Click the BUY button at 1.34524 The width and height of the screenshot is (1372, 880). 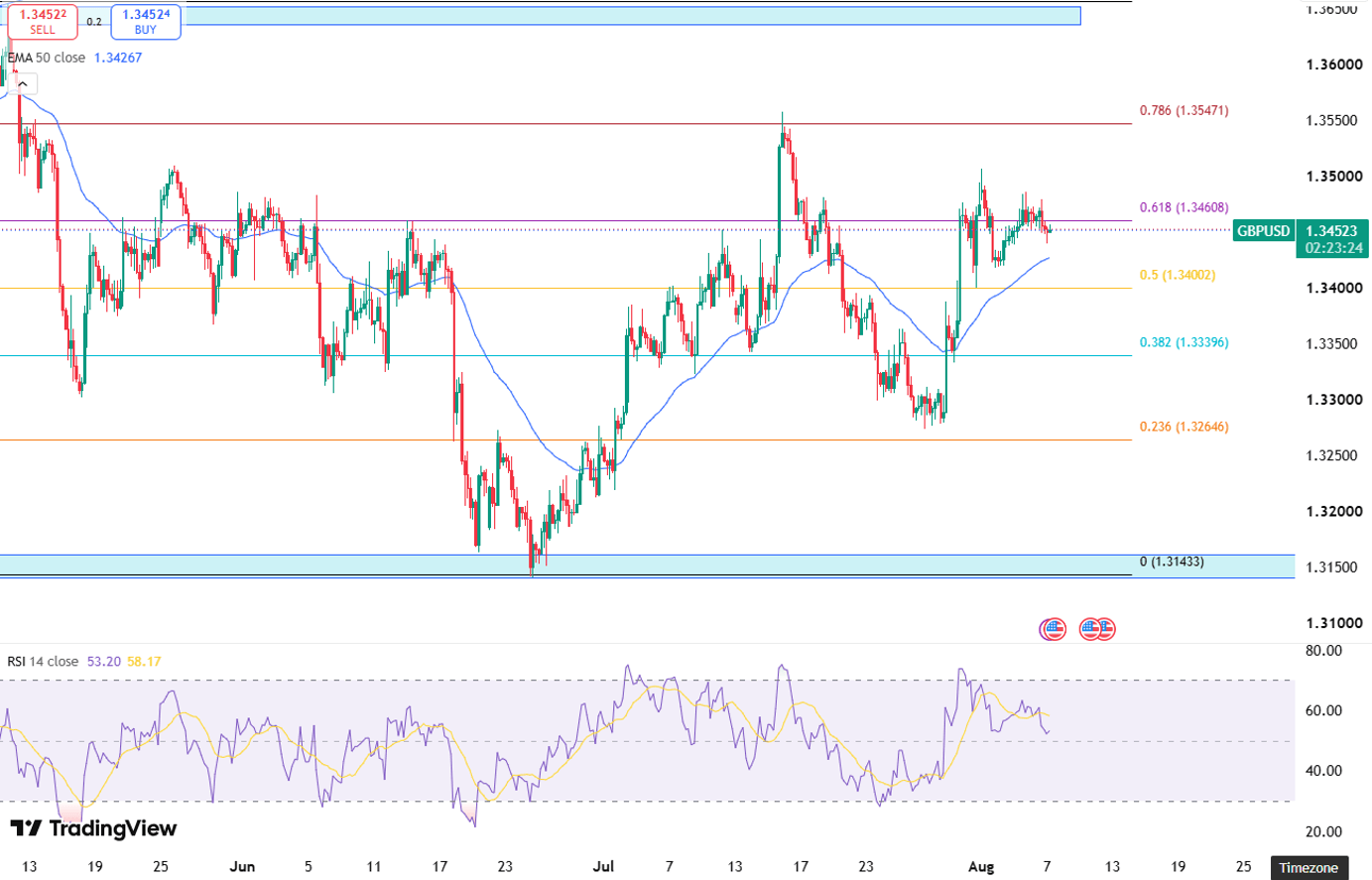146,21
